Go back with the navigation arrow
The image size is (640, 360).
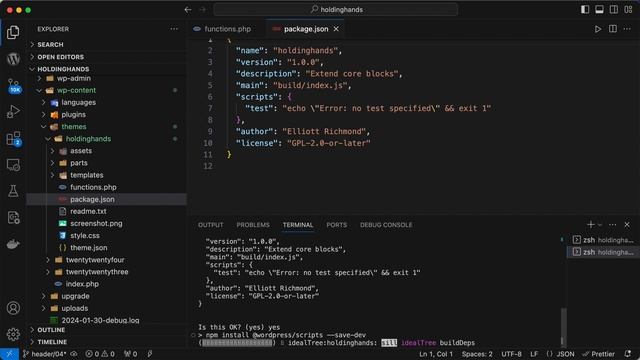188,9
